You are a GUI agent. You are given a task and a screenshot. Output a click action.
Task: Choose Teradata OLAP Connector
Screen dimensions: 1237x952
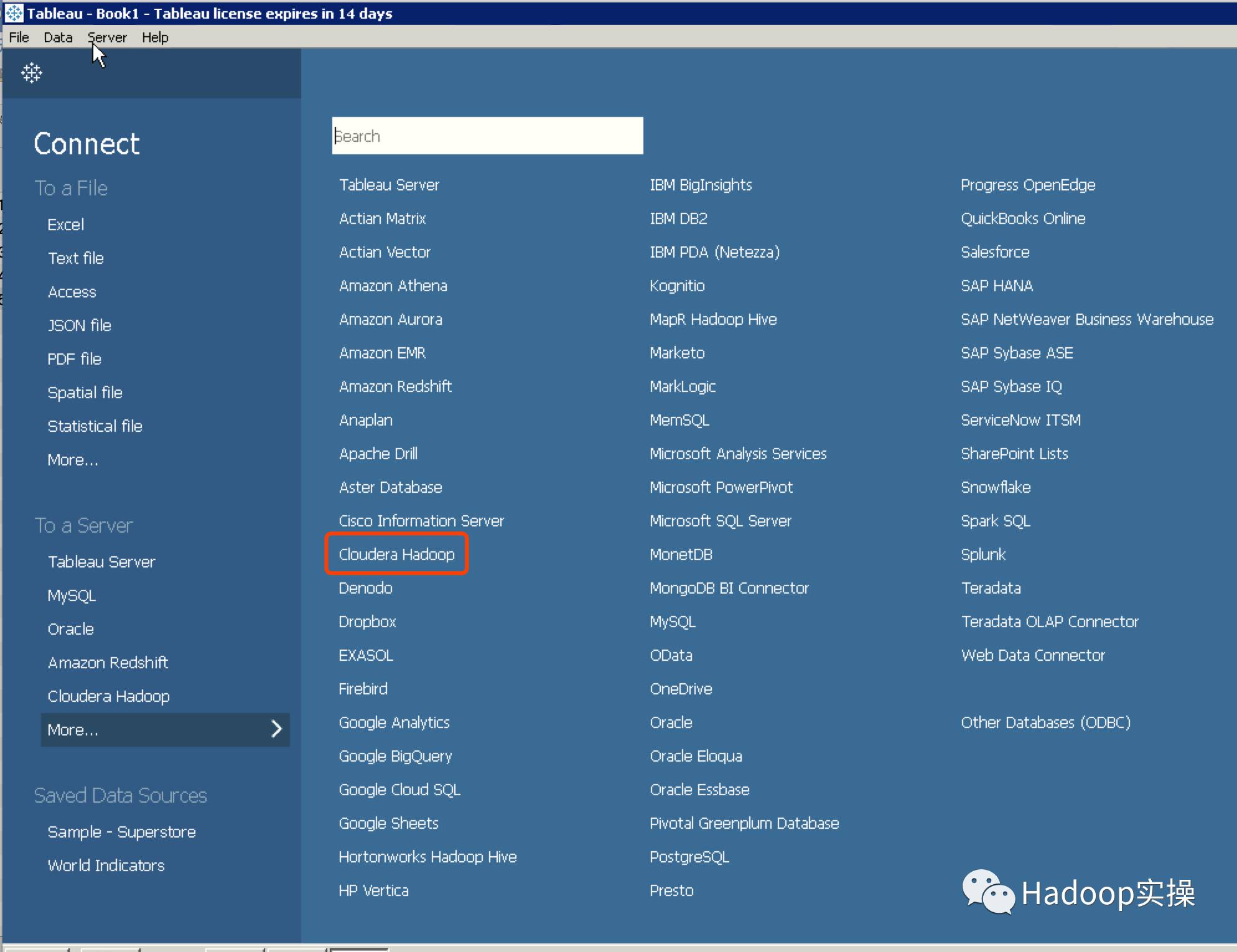click(x=1050, y=622)
